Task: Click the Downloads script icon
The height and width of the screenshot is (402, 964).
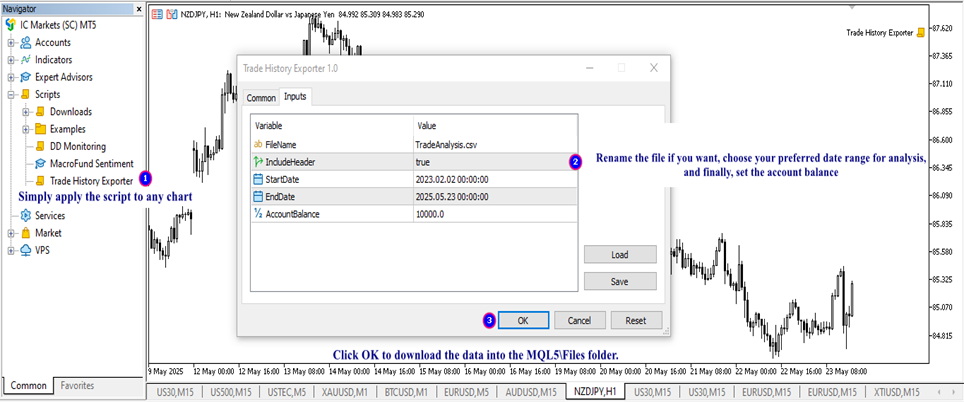Action: pos(40,112)
